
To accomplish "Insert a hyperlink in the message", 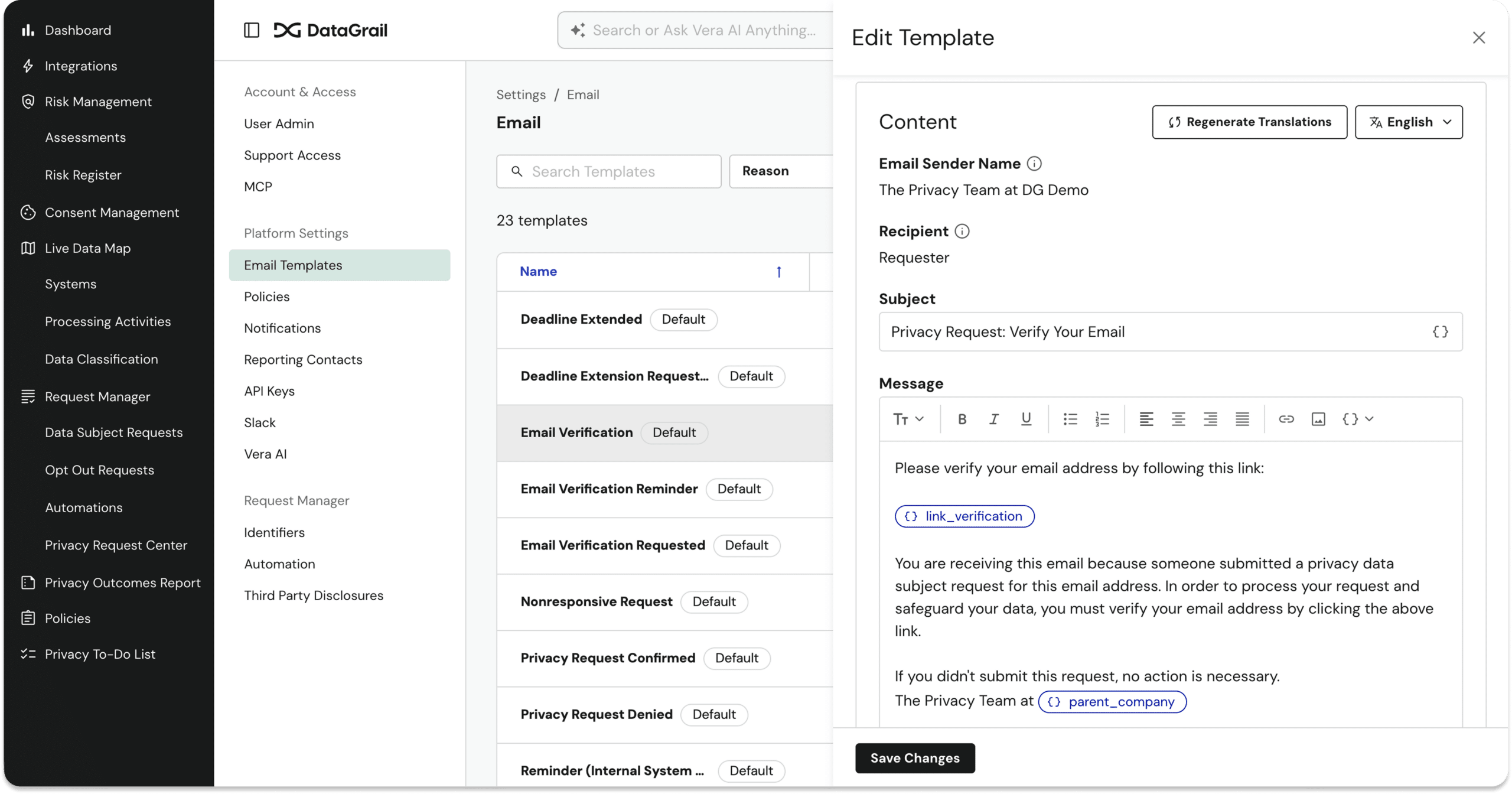I will (1286, 419).
